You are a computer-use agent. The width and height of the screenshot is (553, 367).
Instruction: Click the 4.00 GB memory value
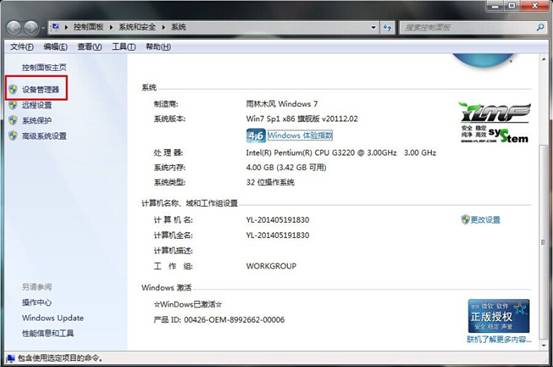click(x=286, y=167)
